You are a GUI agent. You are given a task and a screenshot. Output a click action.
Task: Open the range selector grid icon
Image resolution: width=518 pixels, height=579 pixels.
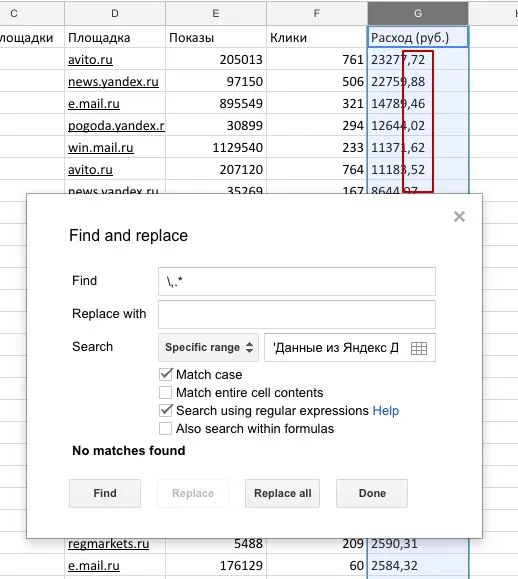click(x=419, y=348)
